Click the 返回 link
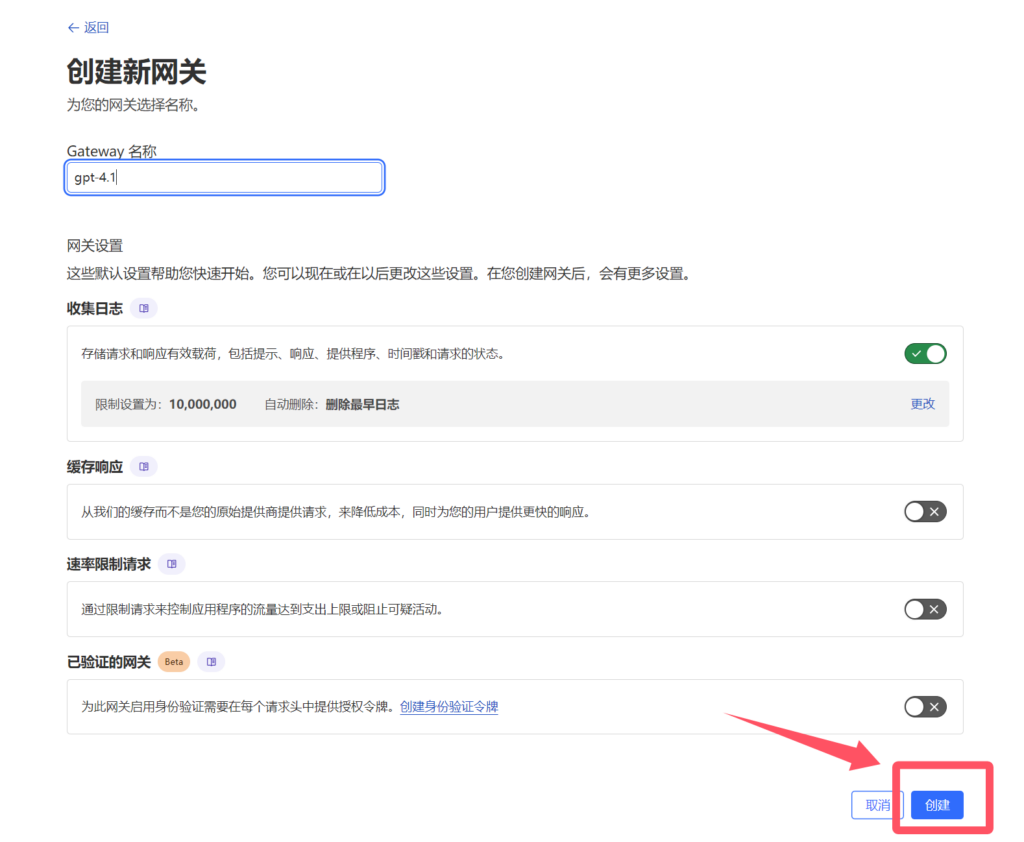 click(94, 27)
